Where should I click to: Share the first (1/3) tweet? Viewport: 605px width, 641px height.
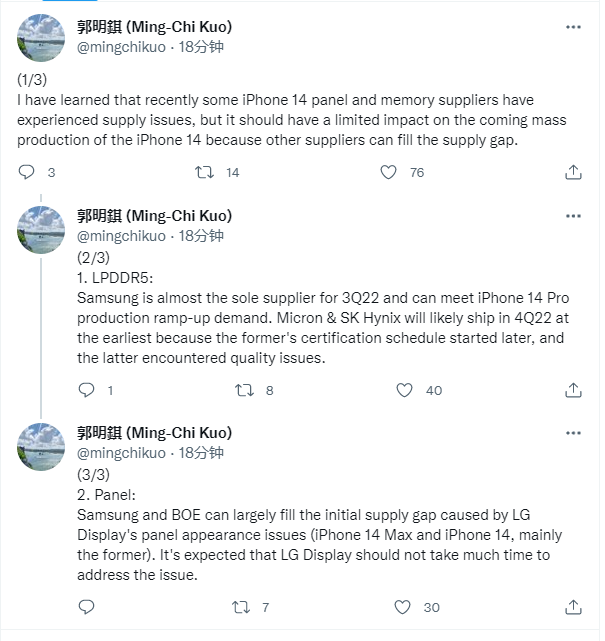pyautogui.click(x=573, y=173)
